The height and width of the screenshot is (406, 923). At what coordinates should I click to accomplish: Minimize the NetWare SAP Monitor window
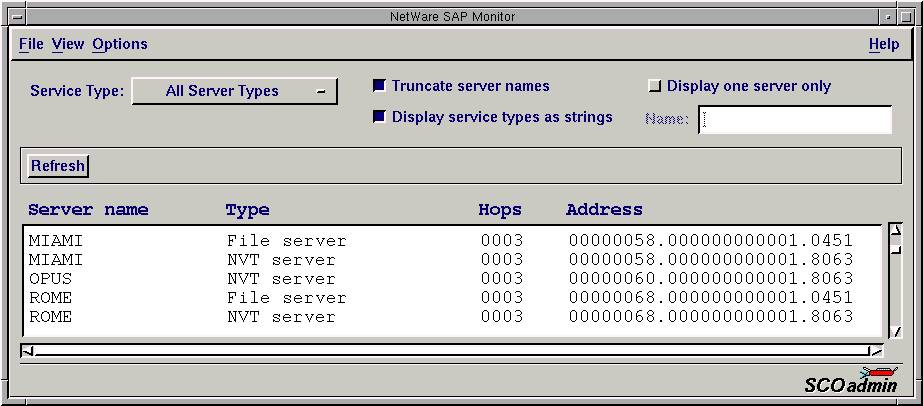[887, 17]
